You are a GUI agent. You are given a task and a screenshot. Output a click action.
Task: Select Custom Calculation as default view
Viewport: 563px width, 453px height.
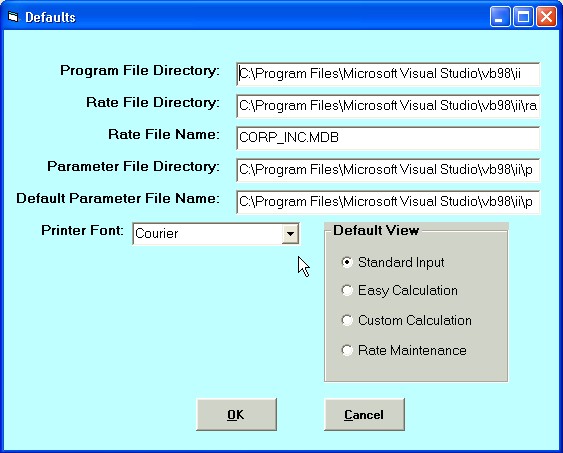coord(347,320)
